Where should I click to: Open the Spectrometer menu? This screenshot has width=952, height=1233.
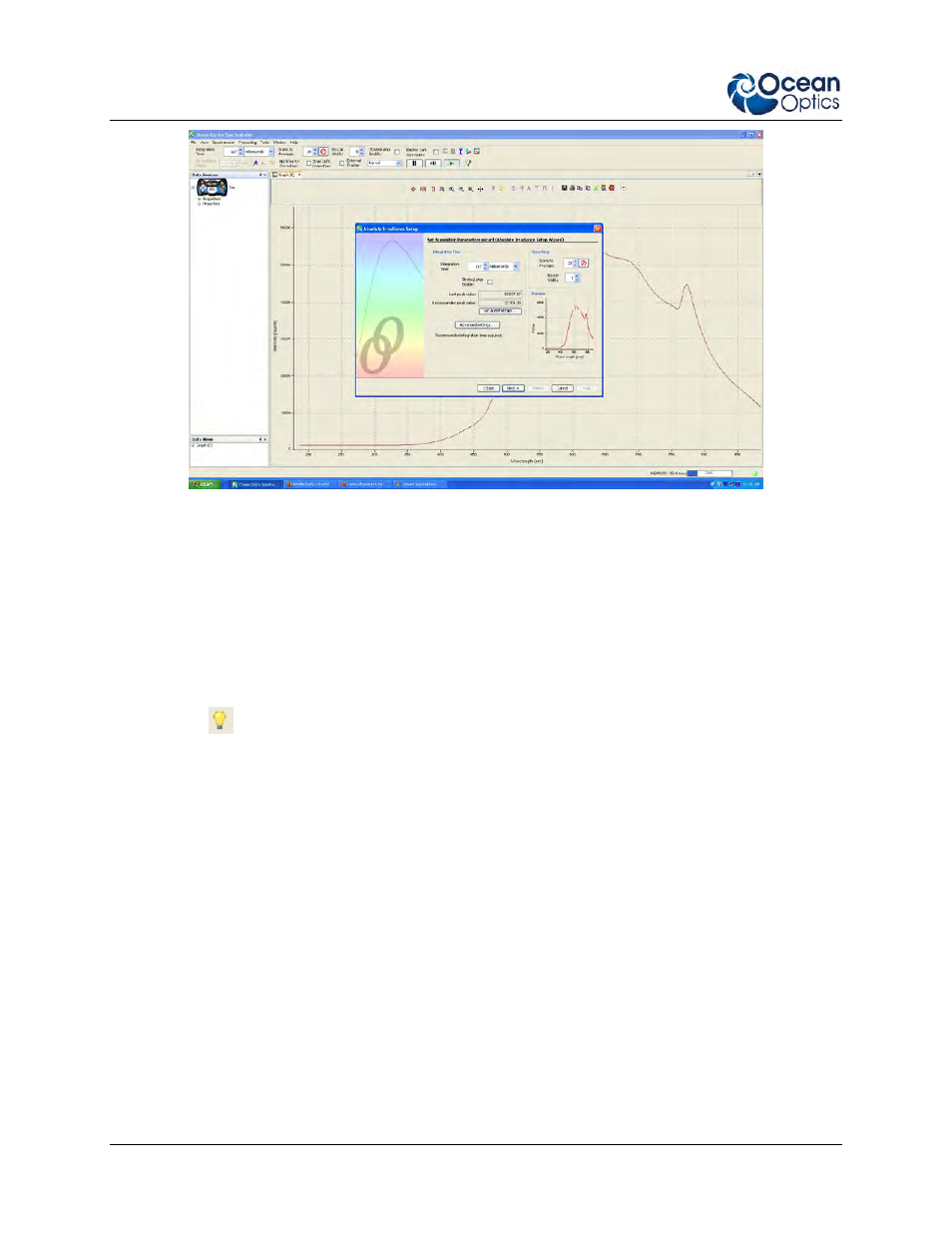224,143
